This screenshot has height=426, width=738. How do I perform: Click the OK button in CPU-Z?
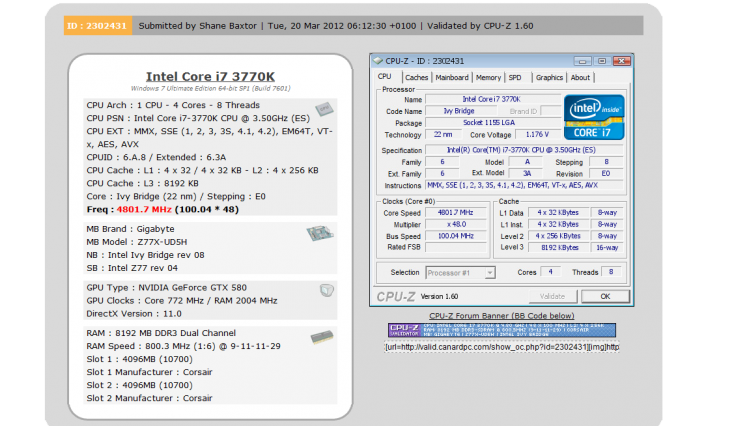click(605, 296)
